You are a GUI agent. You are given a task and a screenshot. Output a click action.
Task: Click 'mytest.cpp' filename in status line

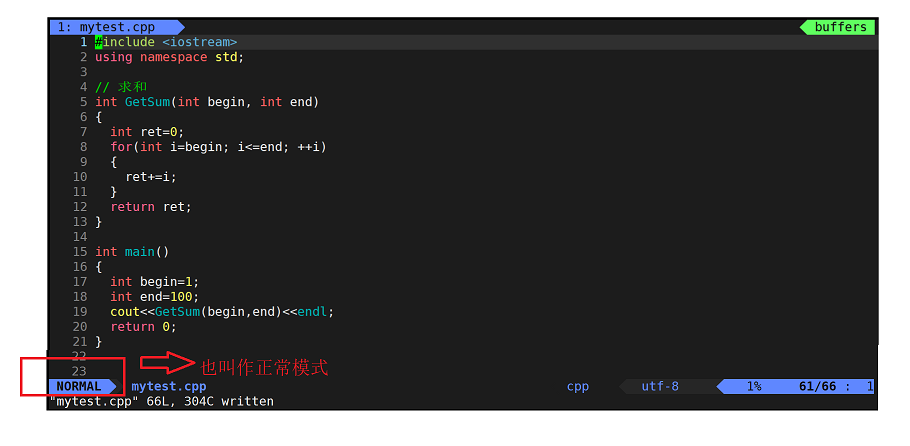[x=169, y=386]
